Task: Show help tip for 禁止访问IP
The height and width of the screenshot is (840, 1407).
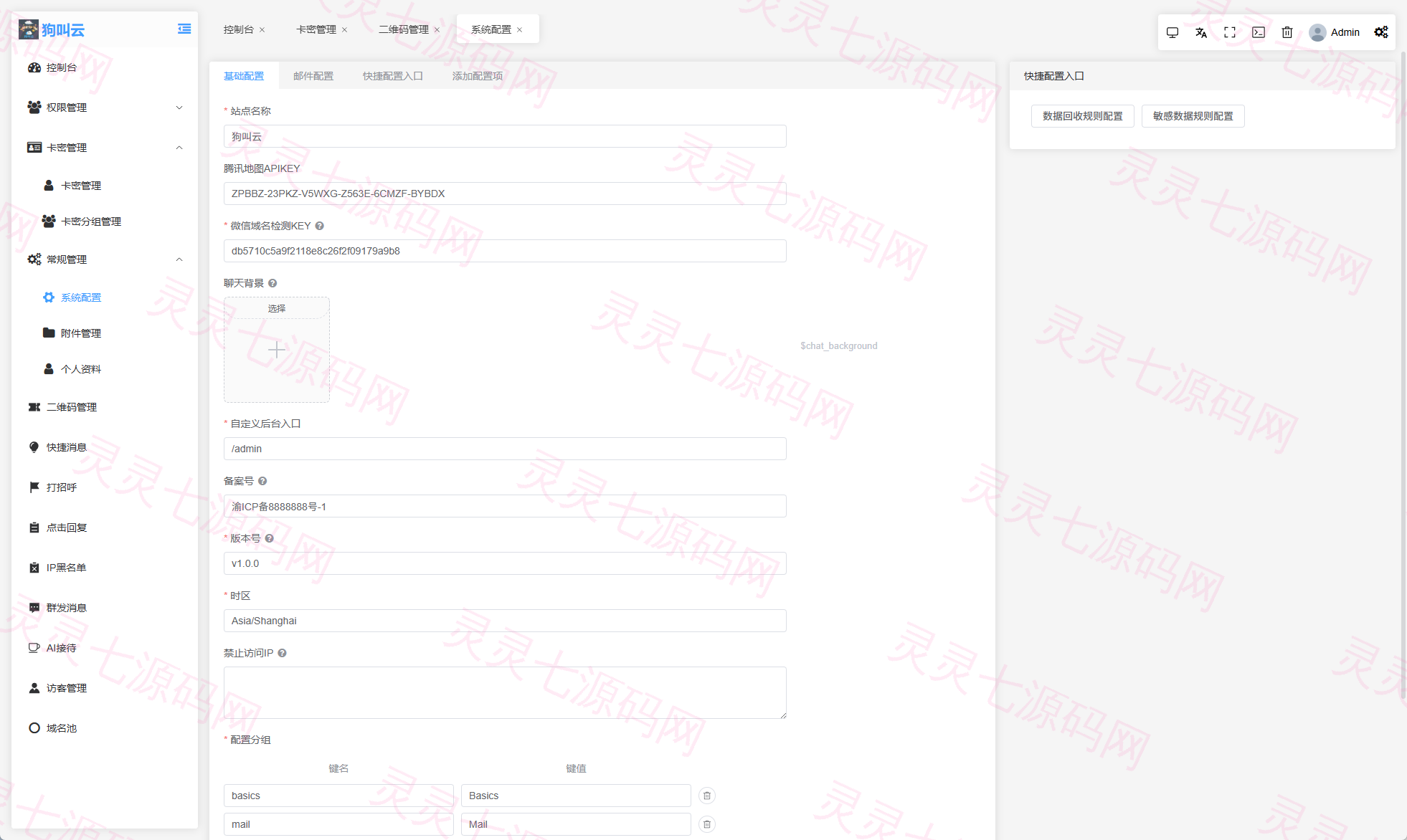Action: click(283, 653)
